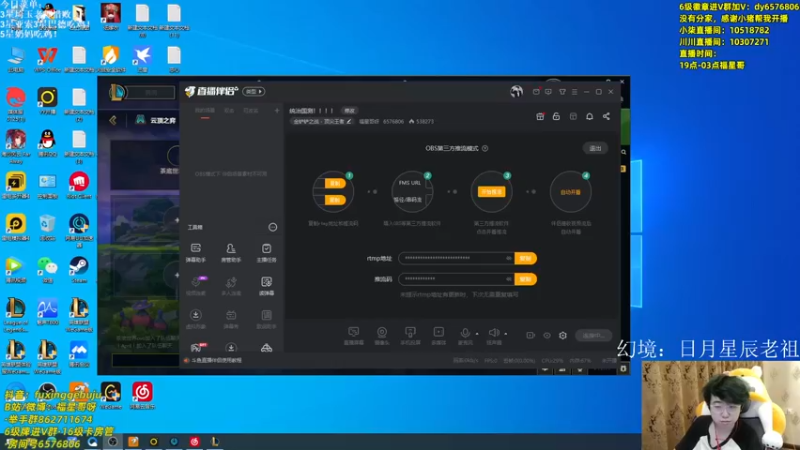Image resolution: width=800 pixels, height=450 pixels.
Task: Copy the rtmp address
Action: pos(525,258)
